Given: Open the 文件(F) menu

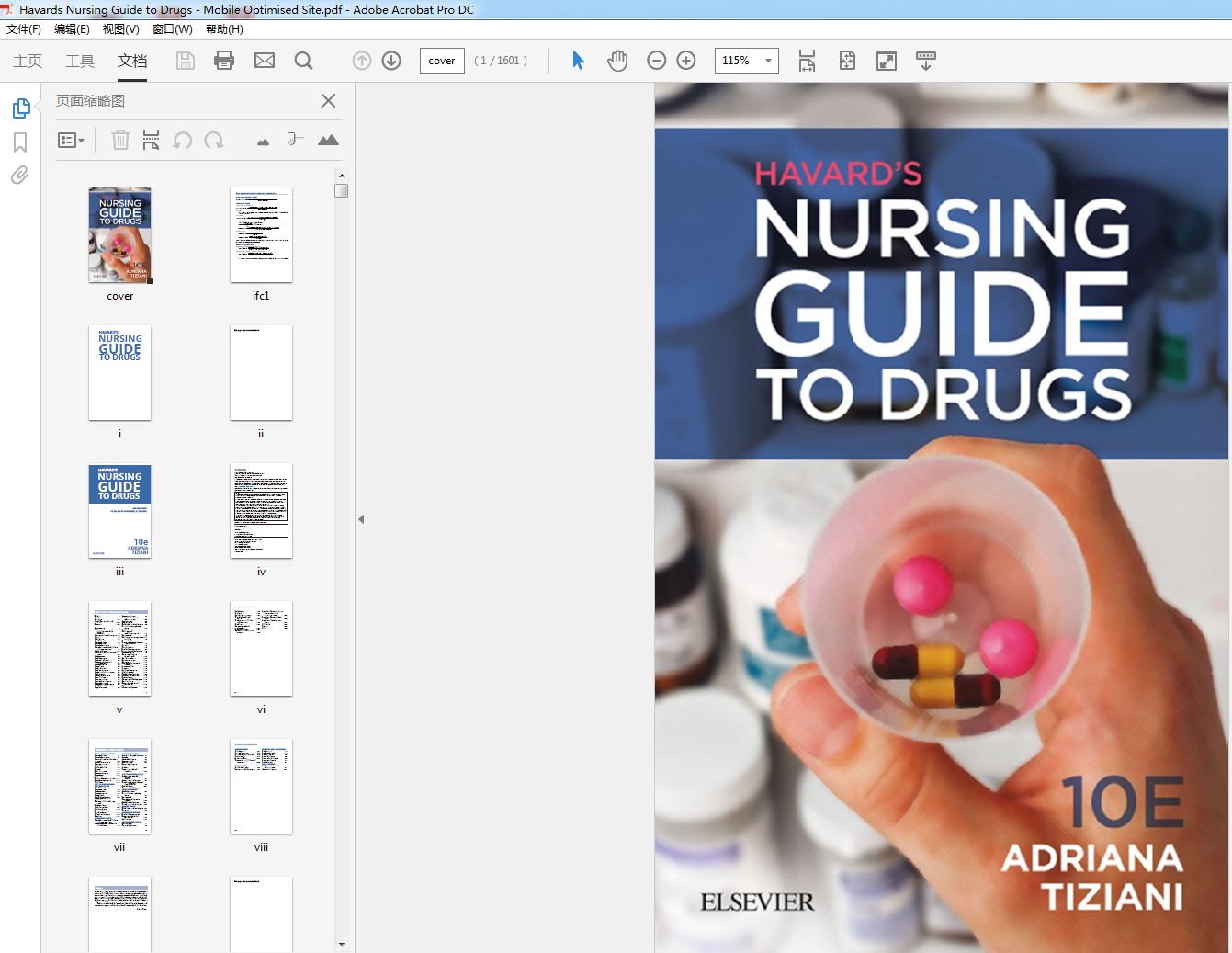Looking at the screenshot, I should point(24,29).
